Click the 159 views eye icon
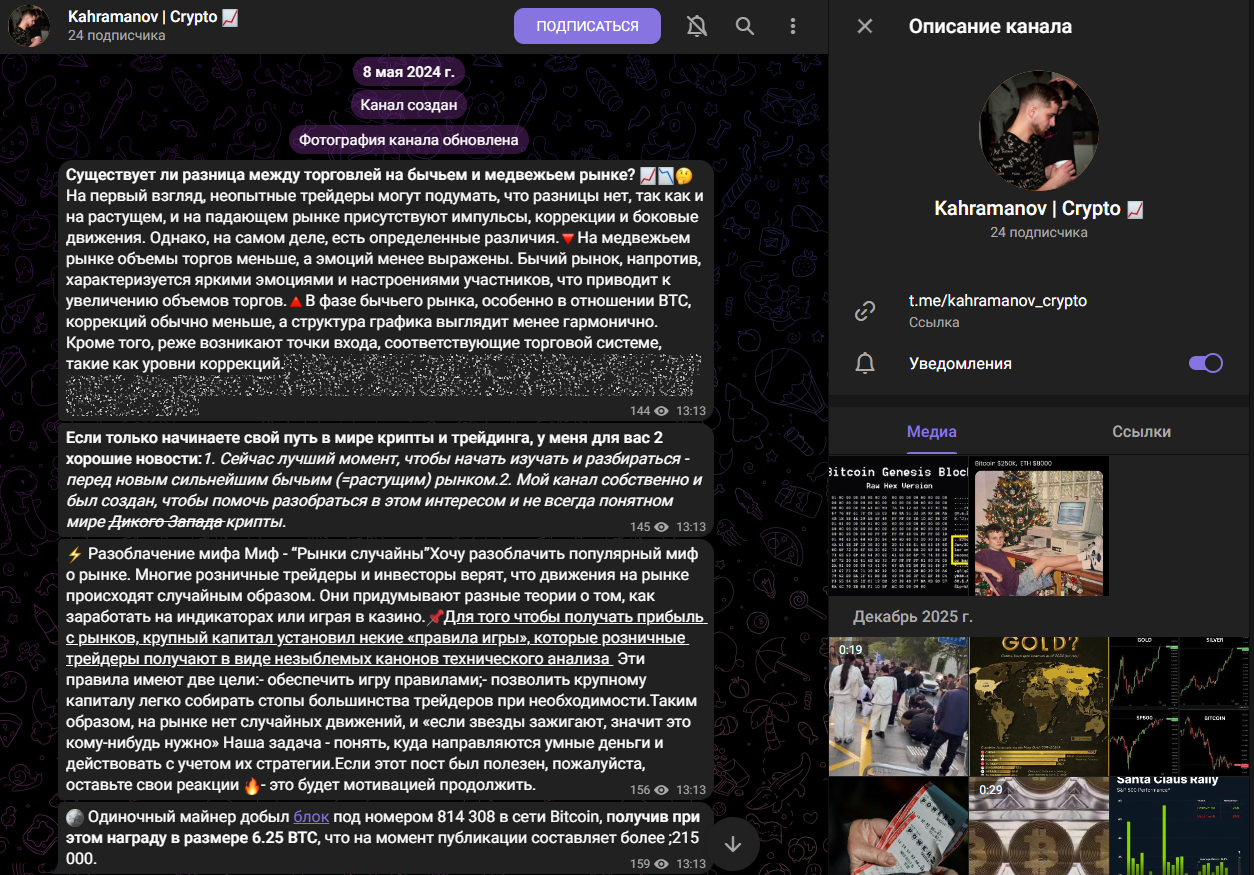Image resolution: width=1254 pixels, height=875 pixels. tap(661, 863)
